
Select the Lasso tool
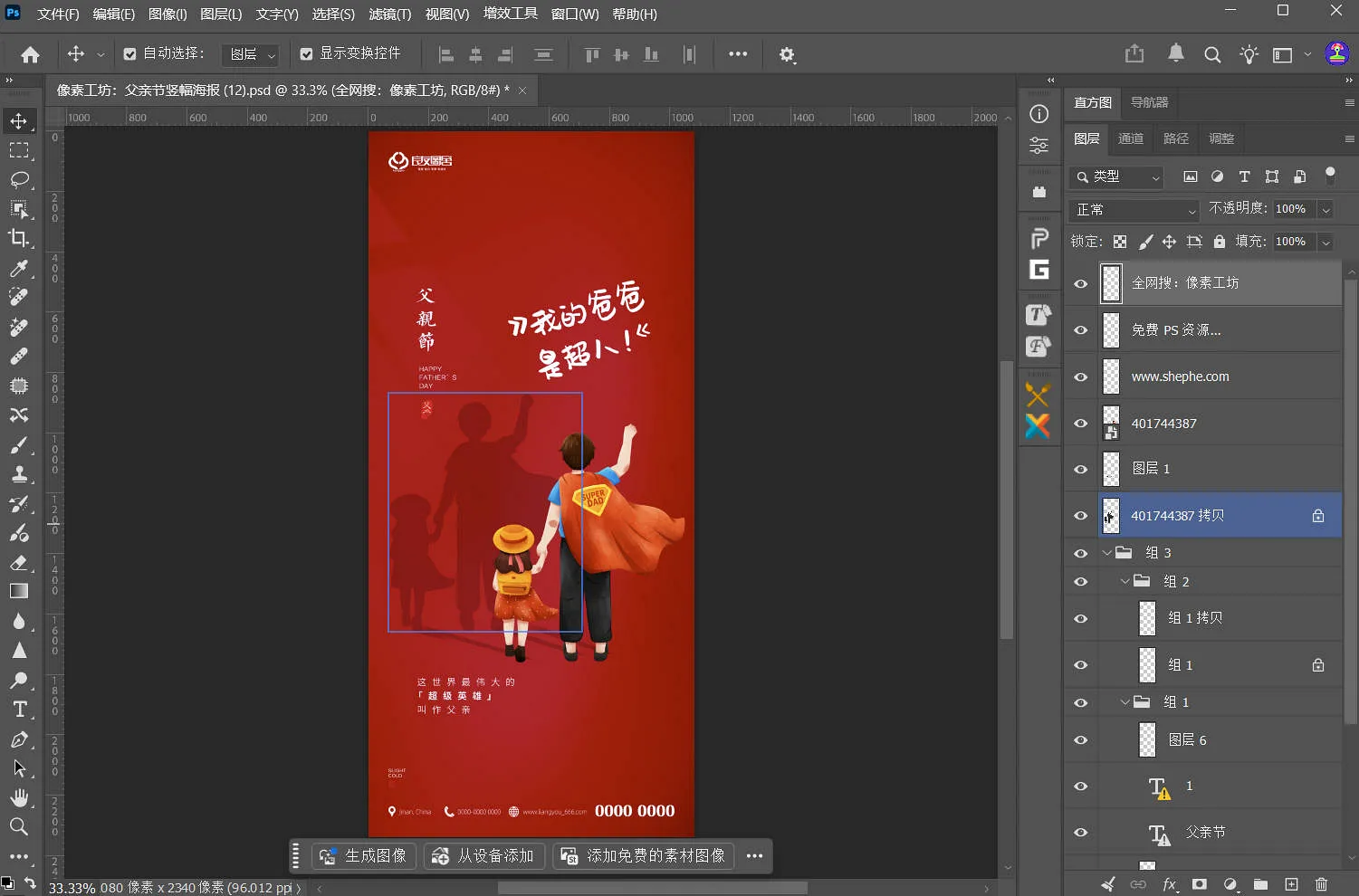(19, 179)
